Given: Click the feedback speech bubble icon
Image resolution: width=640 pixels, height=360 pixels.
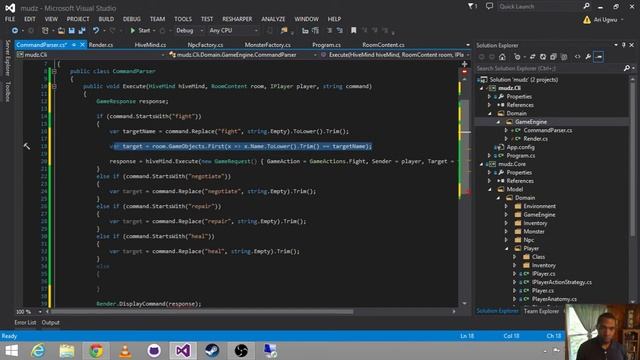Looking at the screenshot, I should point(489,6).
